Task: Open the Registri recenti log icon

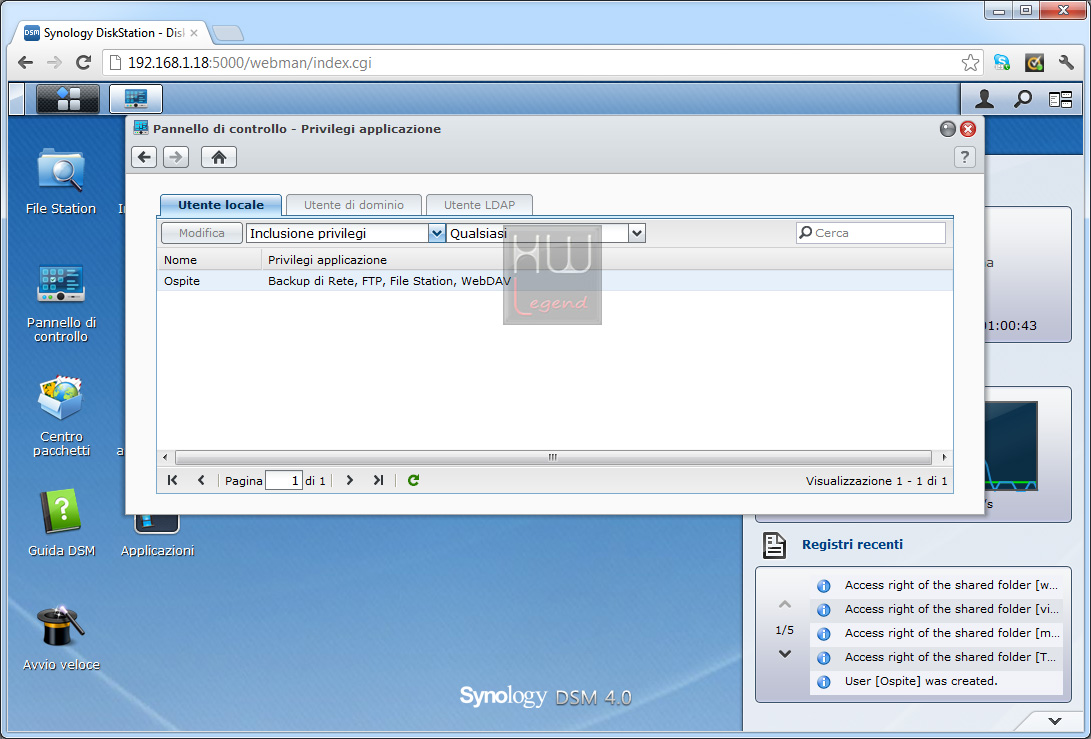Action: coord(774,546)
